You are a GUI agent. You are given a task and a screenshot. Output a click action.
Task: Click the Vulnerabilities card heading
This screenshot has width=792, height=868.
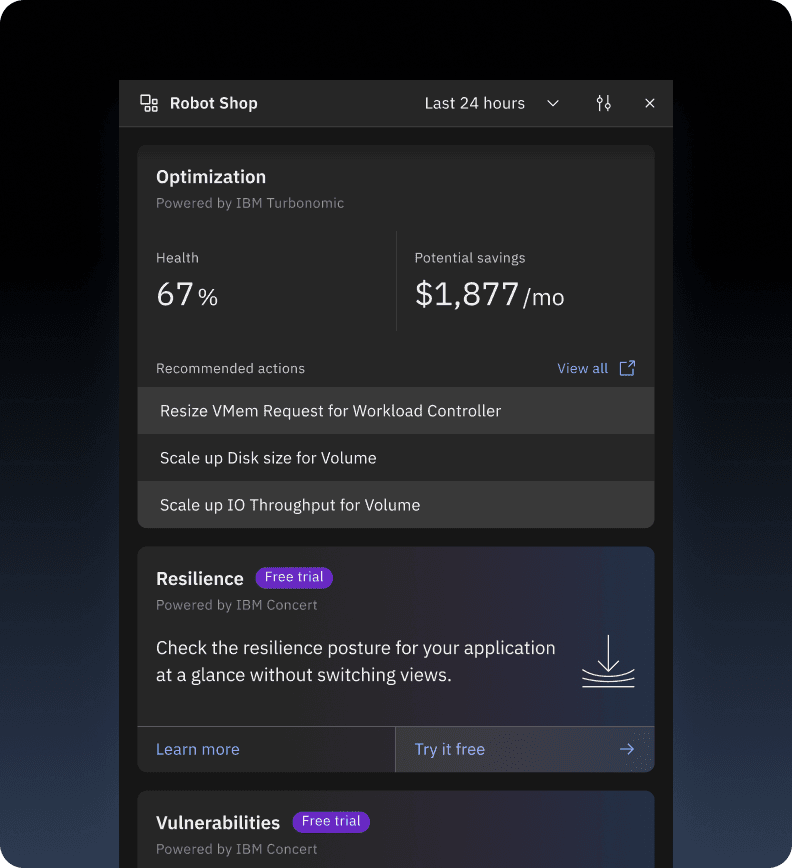click(218, 823)
